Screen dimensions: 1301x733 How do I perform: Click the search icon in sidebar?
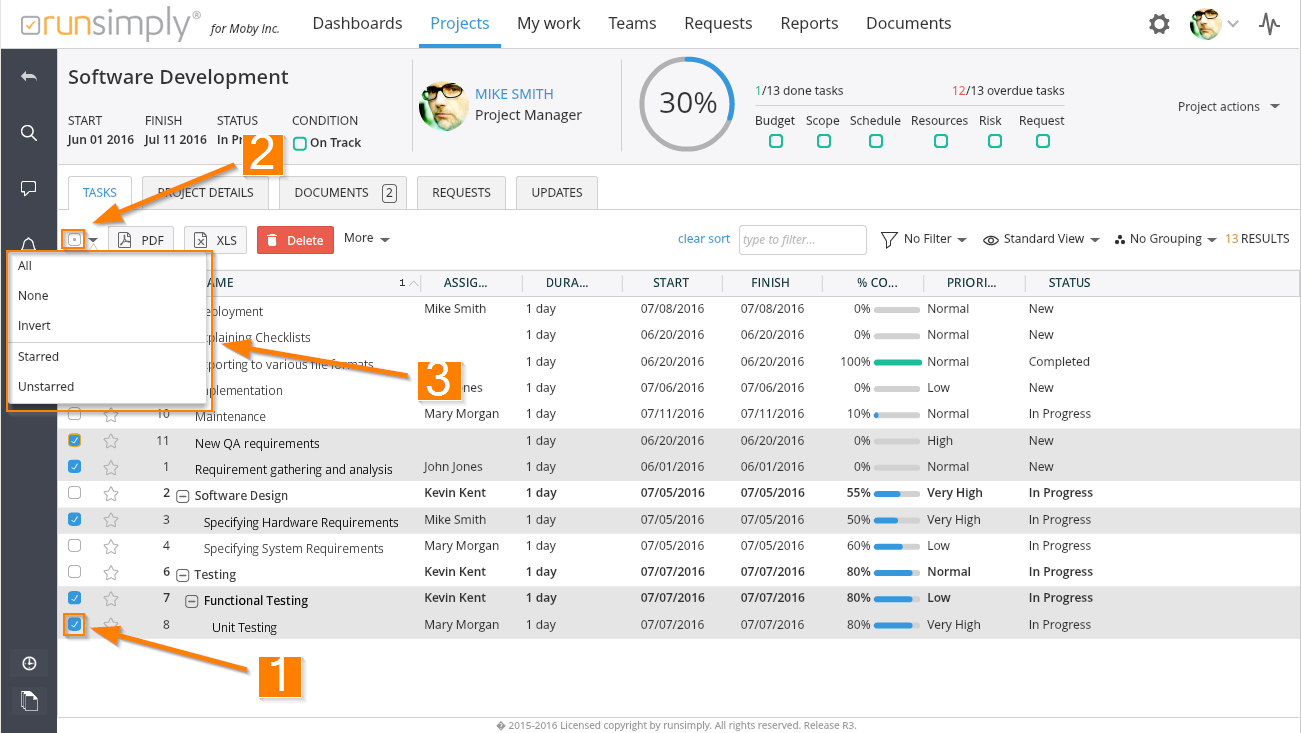(29, 133)
